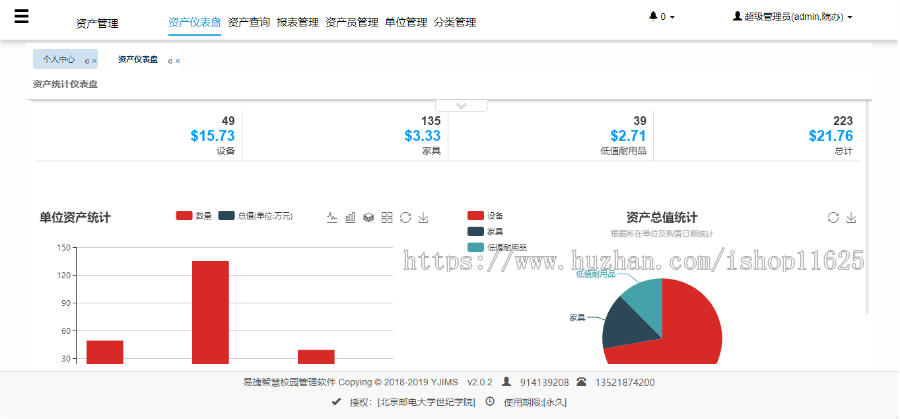
Task: Toggle the 家具 pie legend item
Action: tap(486, 232)
